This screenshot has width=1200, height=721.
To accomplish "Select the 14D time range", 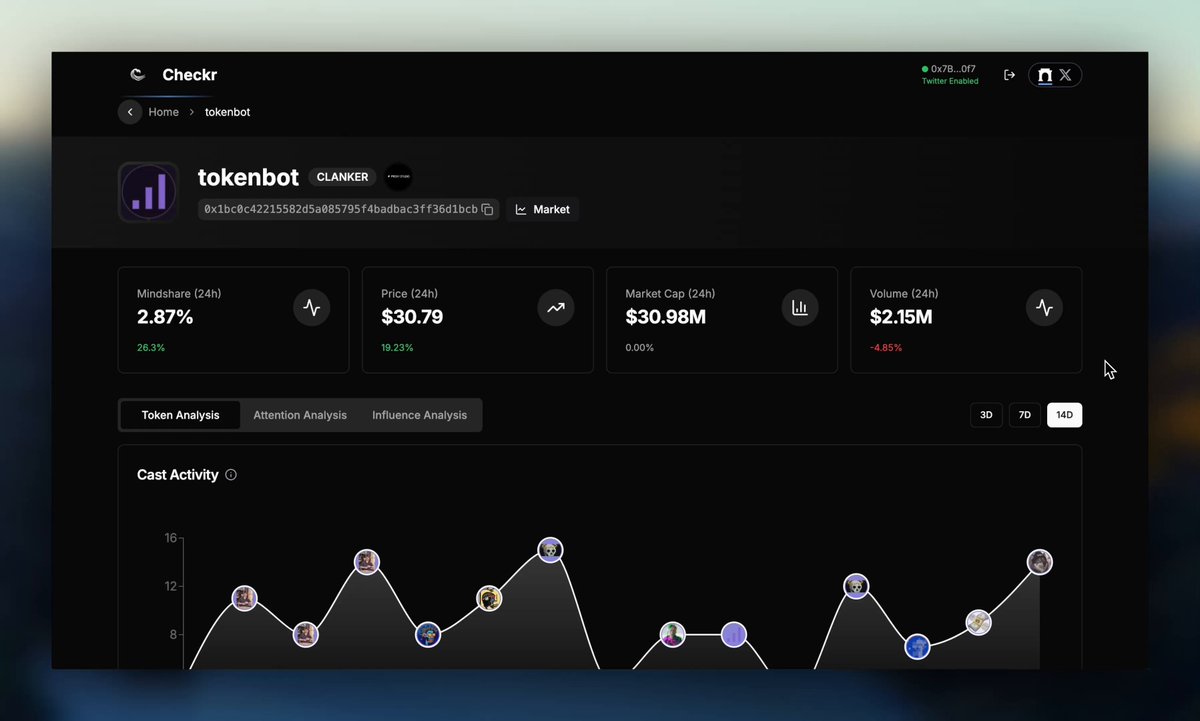I will tap(1064, 415).
